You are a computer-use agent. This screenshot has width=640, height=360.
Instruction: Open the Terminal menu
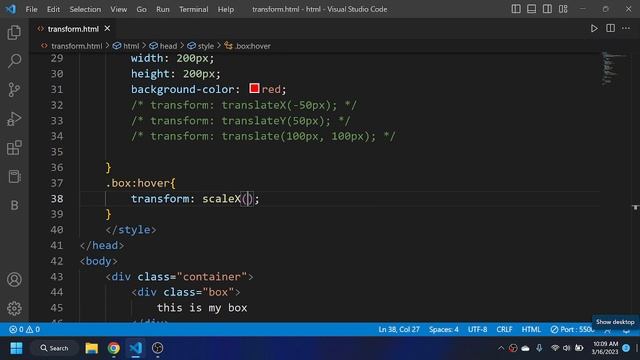(193, 9)
